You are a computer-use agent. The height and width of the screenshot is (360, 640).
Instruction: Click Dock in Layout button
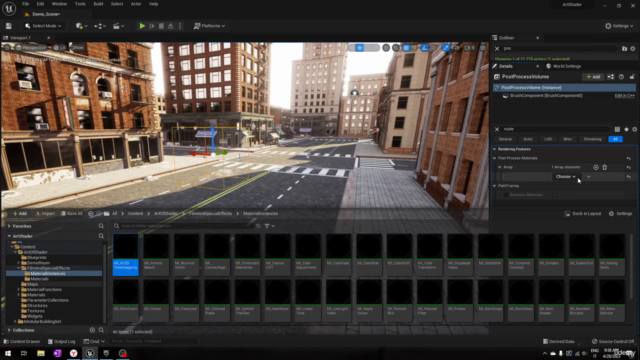(583, 213)
